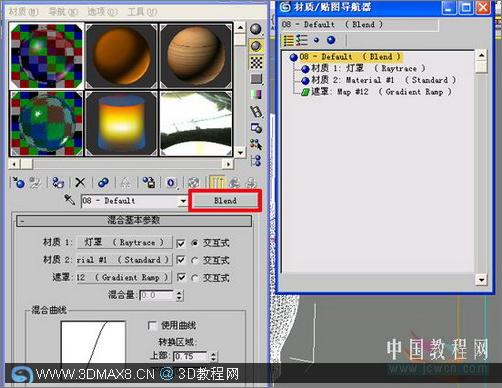This screenshot has height=388, width=502.
Task: Select 08 - Default (Blend) in navigator tree
Action: 350,57
